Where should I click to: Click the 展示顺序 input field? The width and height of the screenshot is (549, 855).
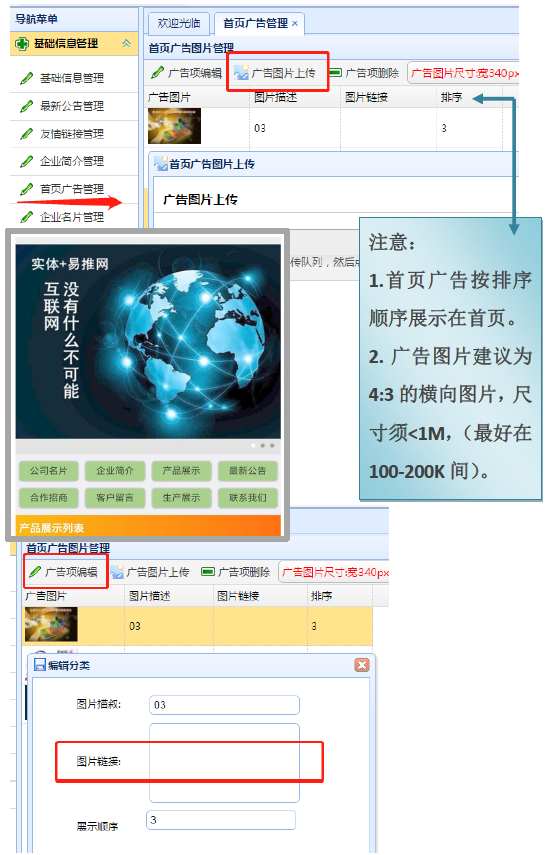[221, 820]
